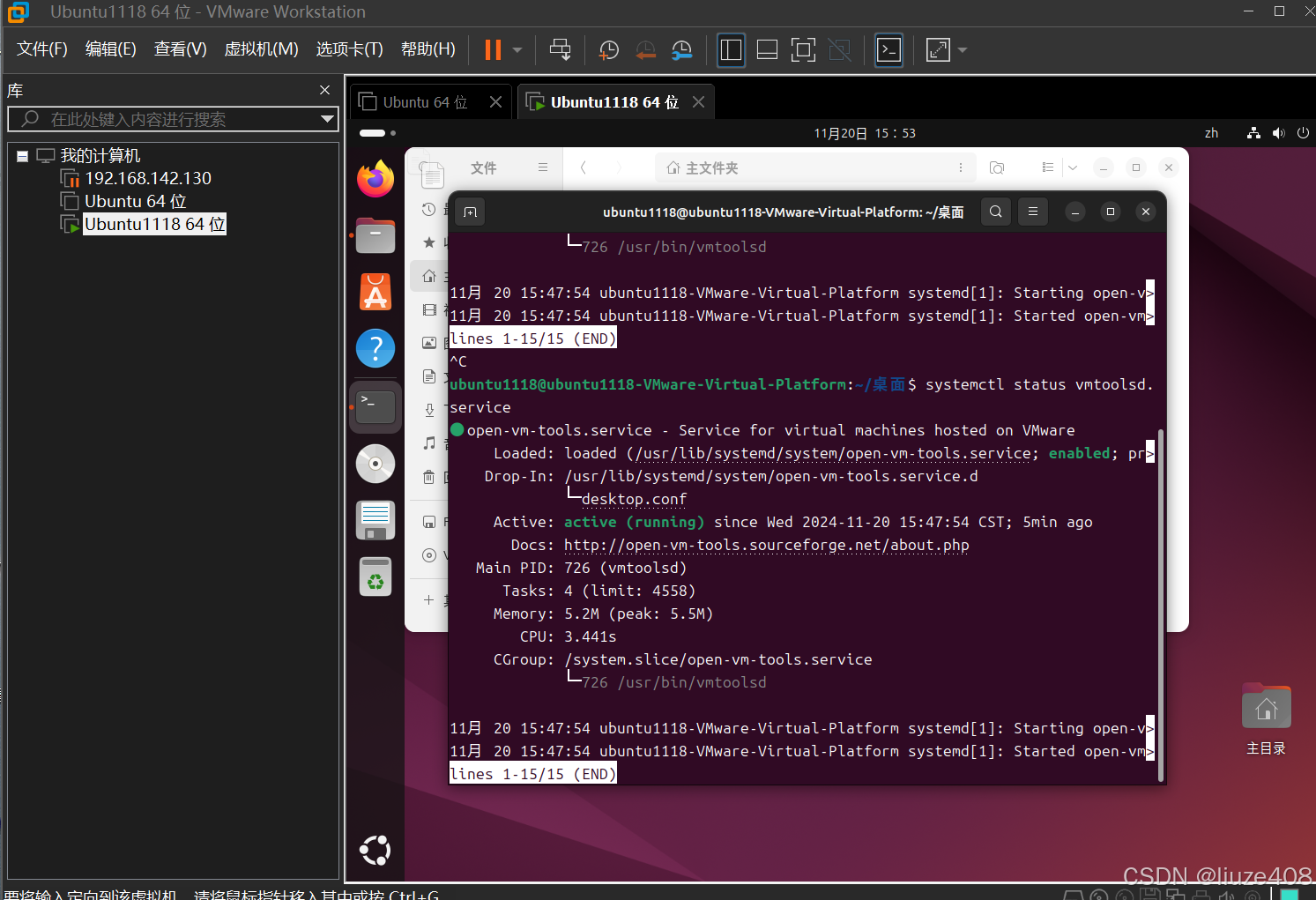
Task: Click the open-vm-tools sourceforge docs link
Action: pyautogui.click(x=767, y=545)
